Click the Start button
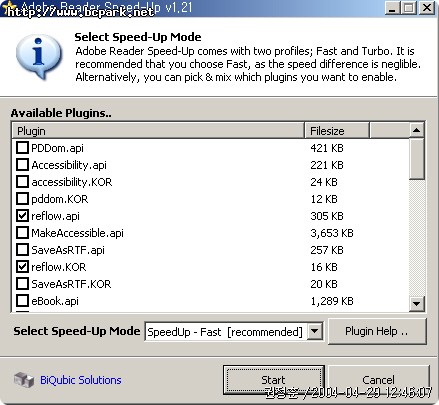 (274, 380)
